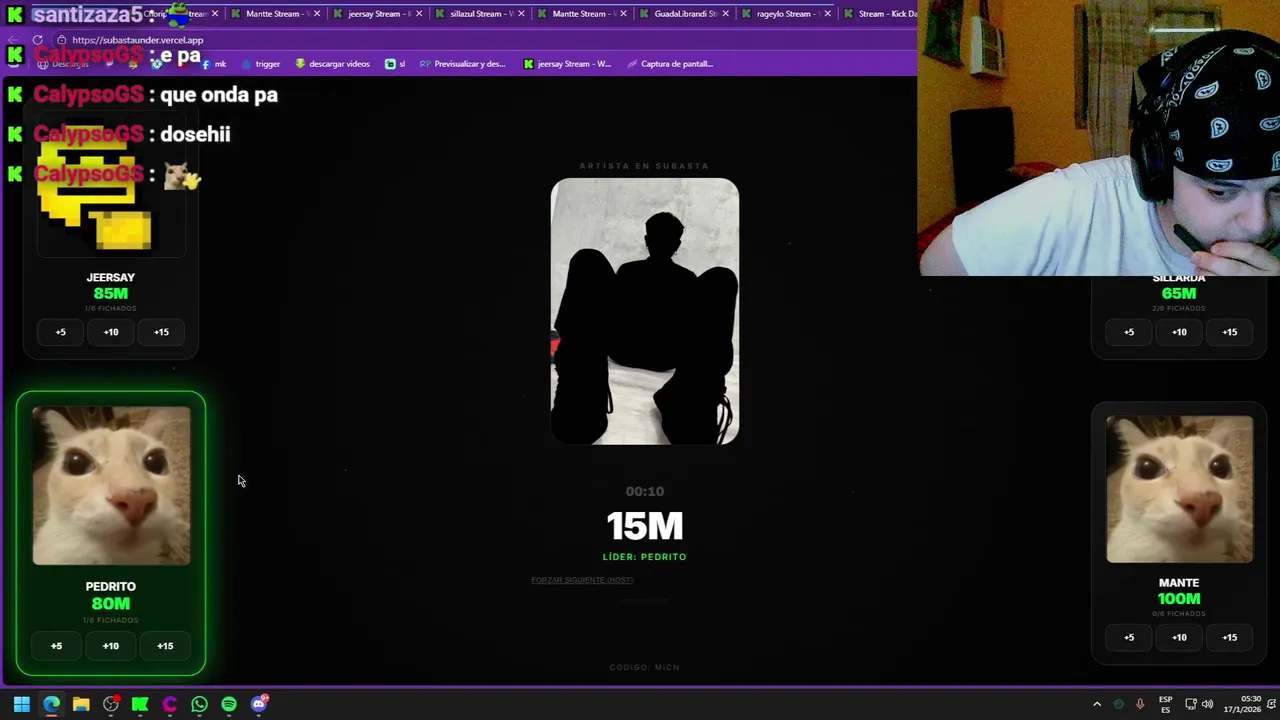
Task: Open WhatsApp from the taskbar
Action: pos(199,704)
